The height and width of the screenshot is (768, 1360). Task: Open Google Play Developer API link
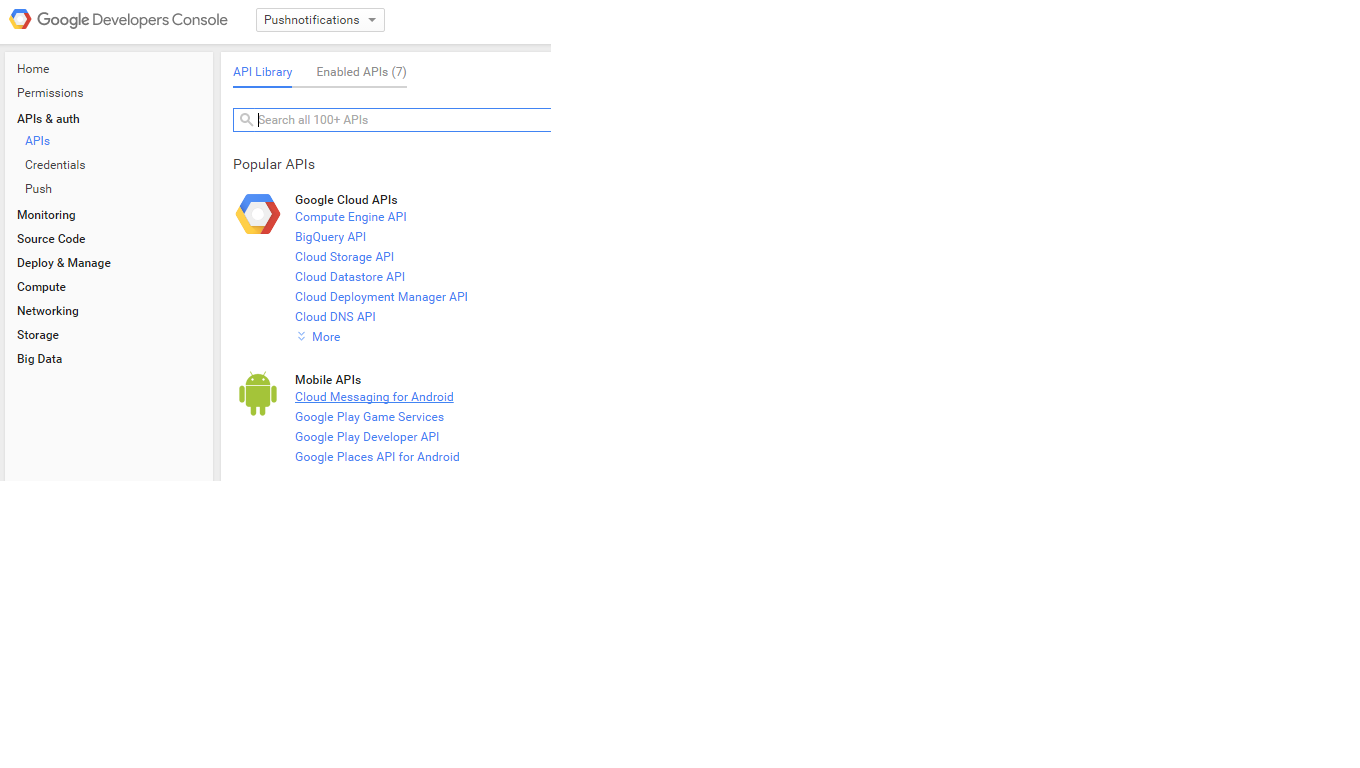(x=367, y=437)
